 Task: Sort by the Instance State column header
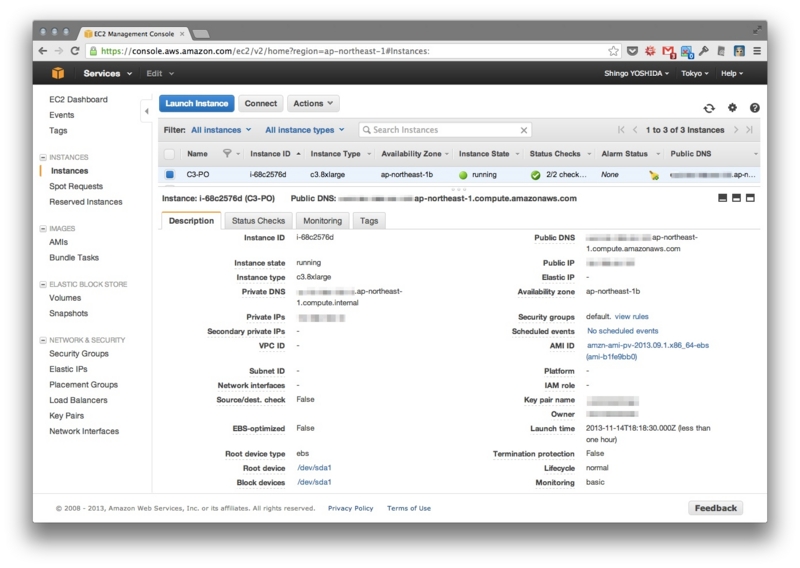click(x=484, y=154)
